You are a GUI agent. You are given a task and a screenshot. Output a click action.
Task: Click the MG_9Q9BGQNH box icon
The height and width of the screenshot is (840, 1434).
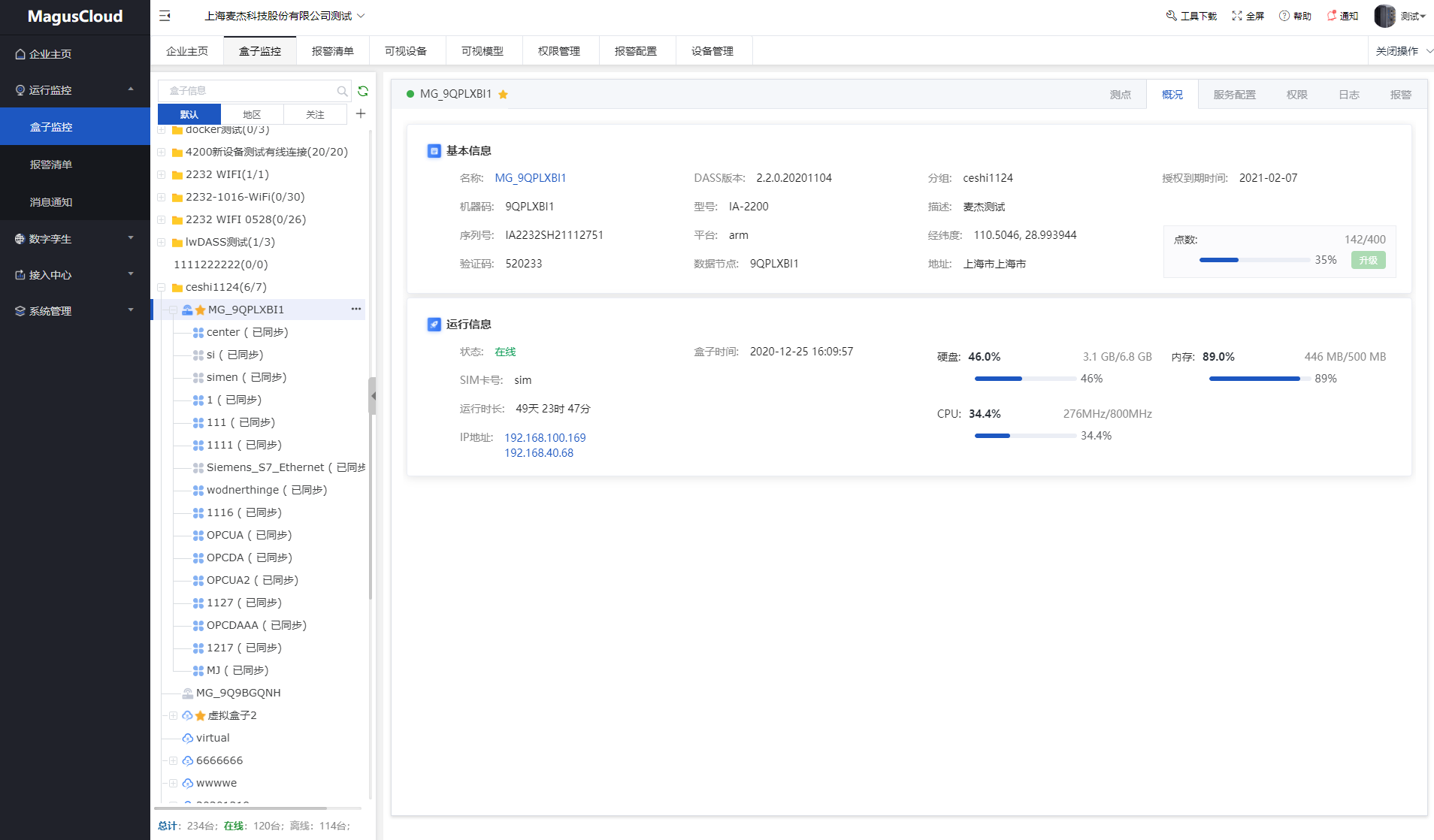[188, 693]
